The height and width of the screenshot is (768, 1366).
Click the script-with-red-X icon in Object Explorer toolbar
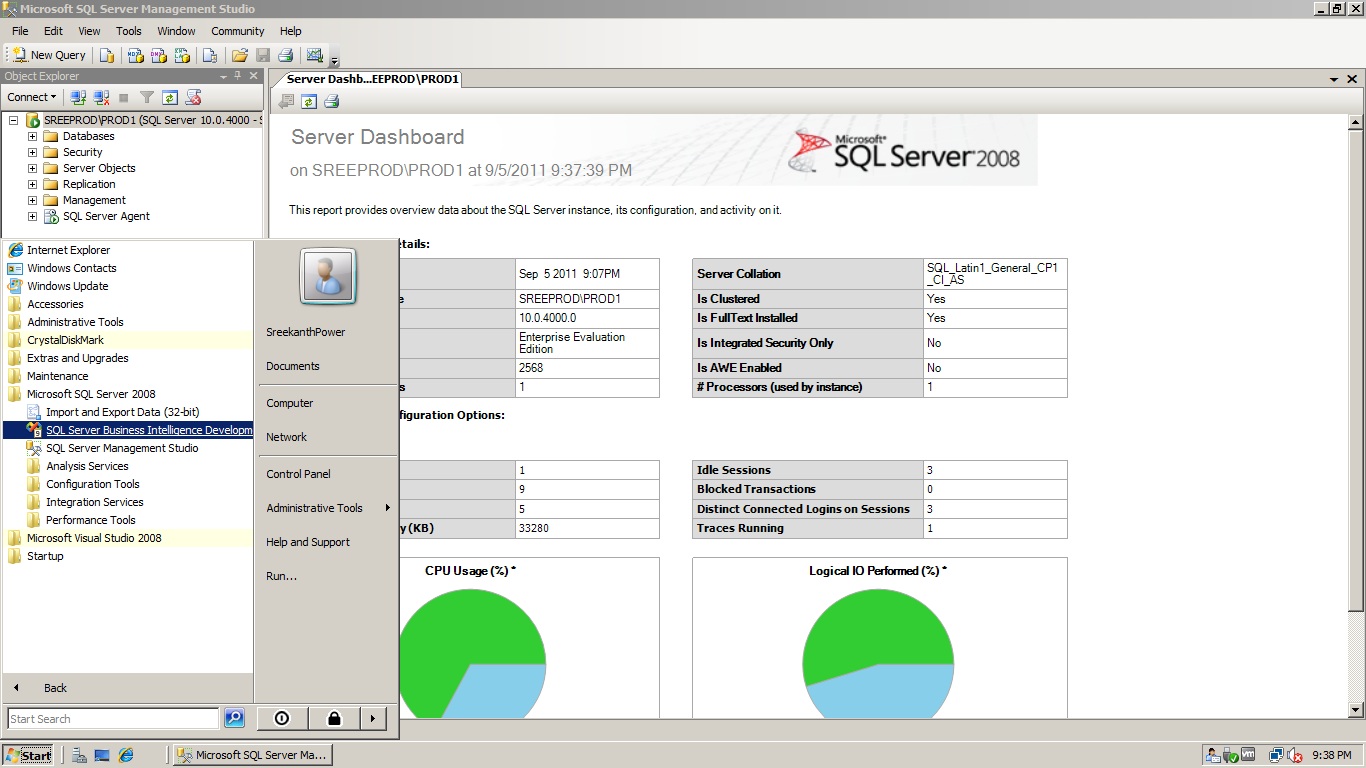[x=194, y=97]
